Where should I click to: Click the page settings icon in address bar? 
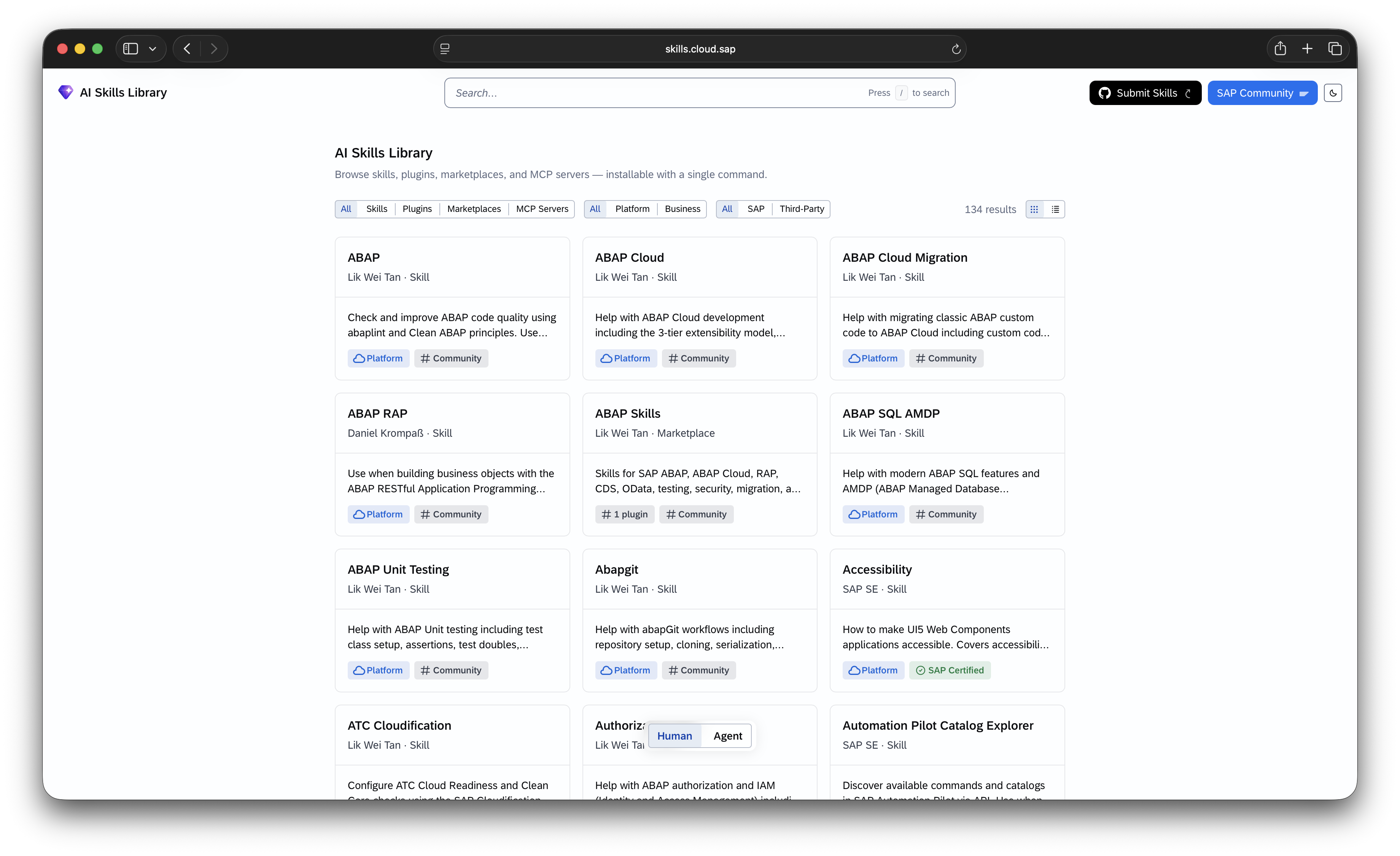pyautogui.click(x=445, y=49)
